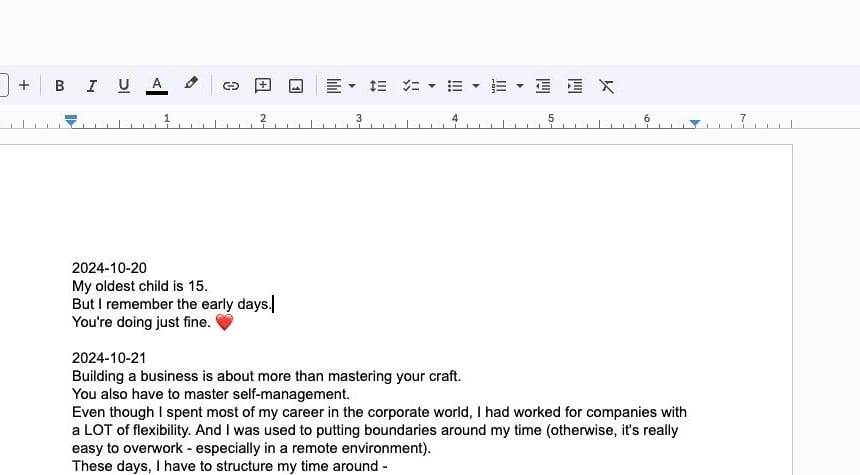The height and width of the screenshot is (475, 860).
Task: Expand the alignment dropdown arrow
Action: [x=352, y=86]
